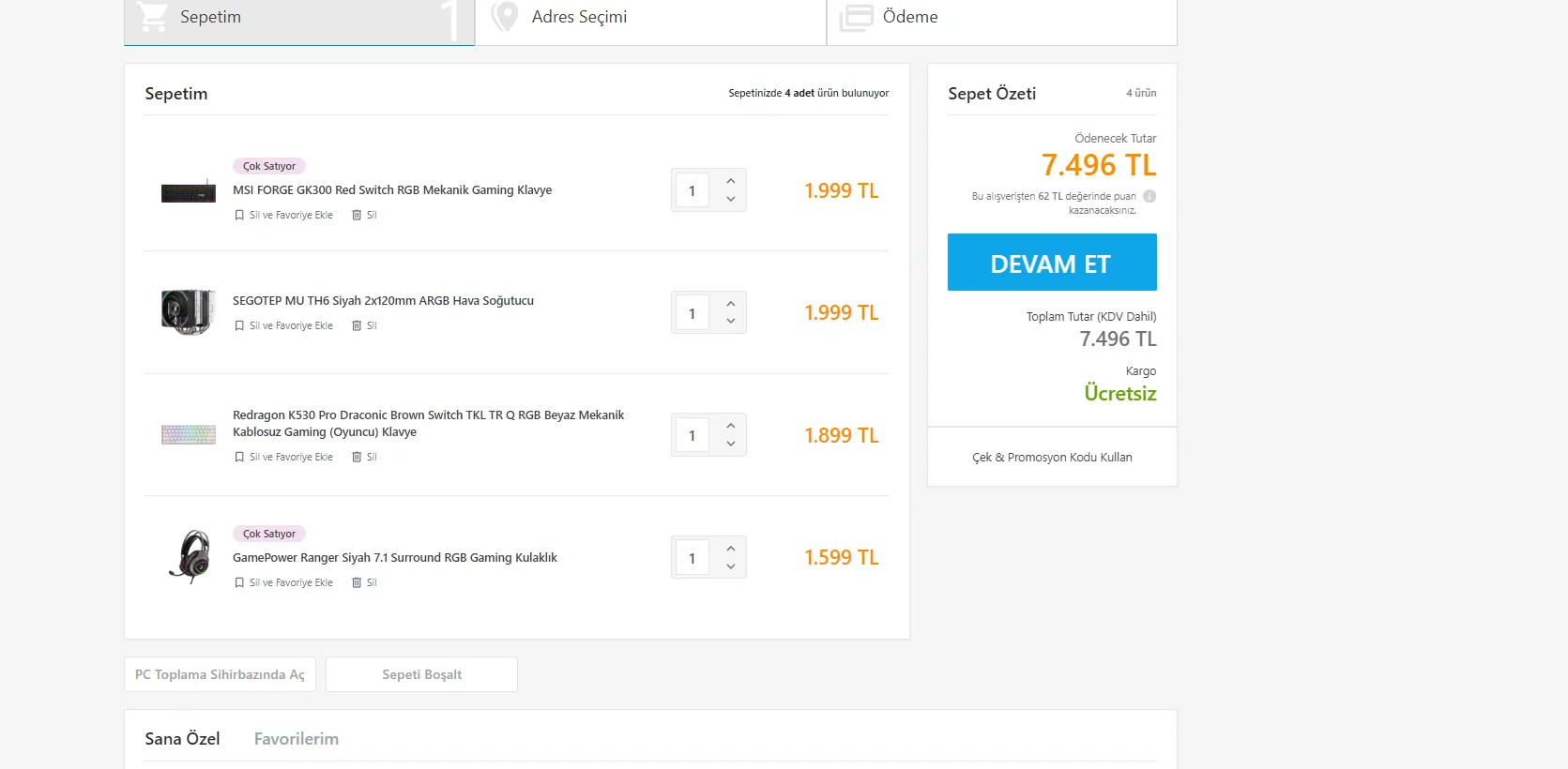Click trash icon for SEGOTEP MU TH6
The image size is (1568, 769).
click(357, 325)
